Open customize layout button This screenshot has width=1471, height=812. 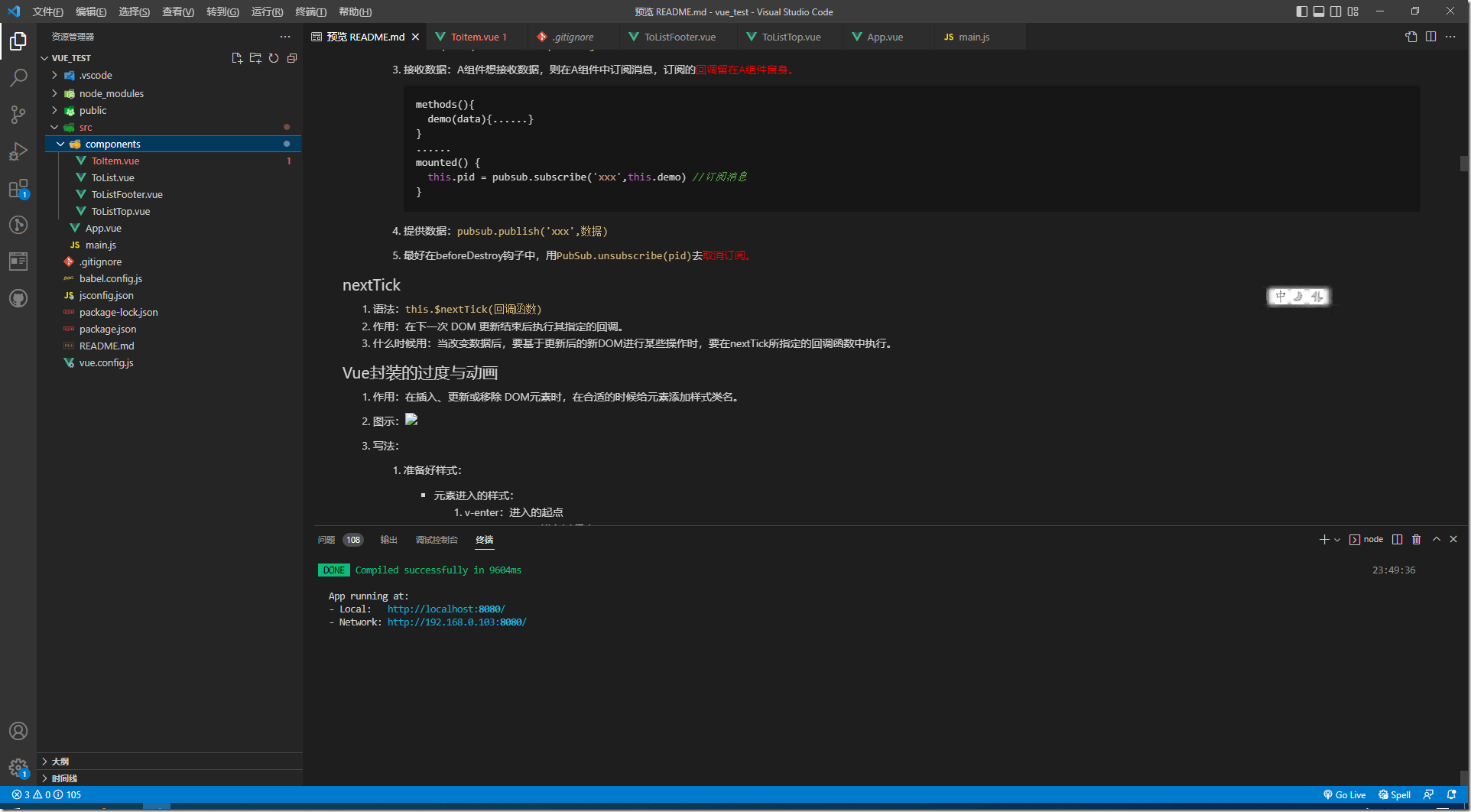[1353, 11]
